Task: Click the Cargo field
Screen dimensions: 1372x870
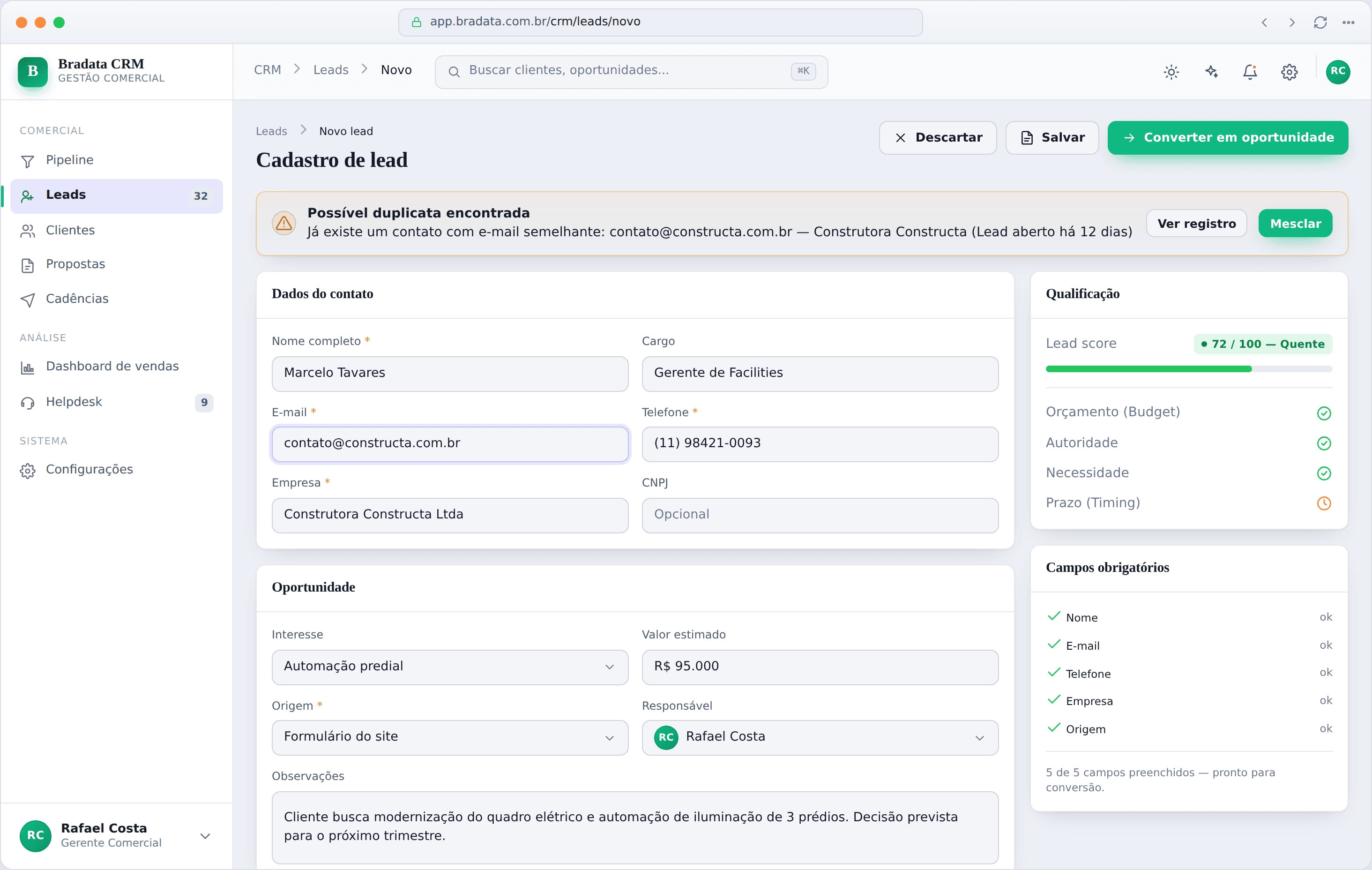Action: (x=820, y=374)
